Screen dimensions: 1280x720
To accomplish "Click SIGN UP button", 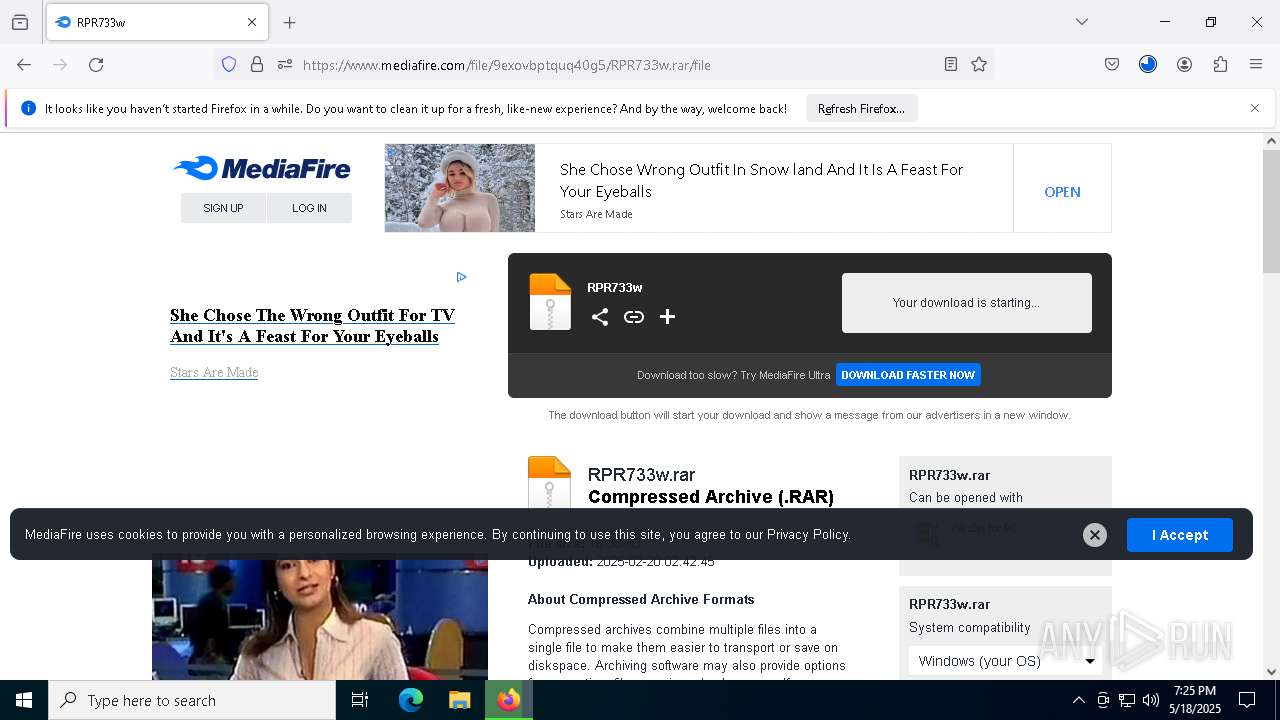I will [x=223, y=208].
